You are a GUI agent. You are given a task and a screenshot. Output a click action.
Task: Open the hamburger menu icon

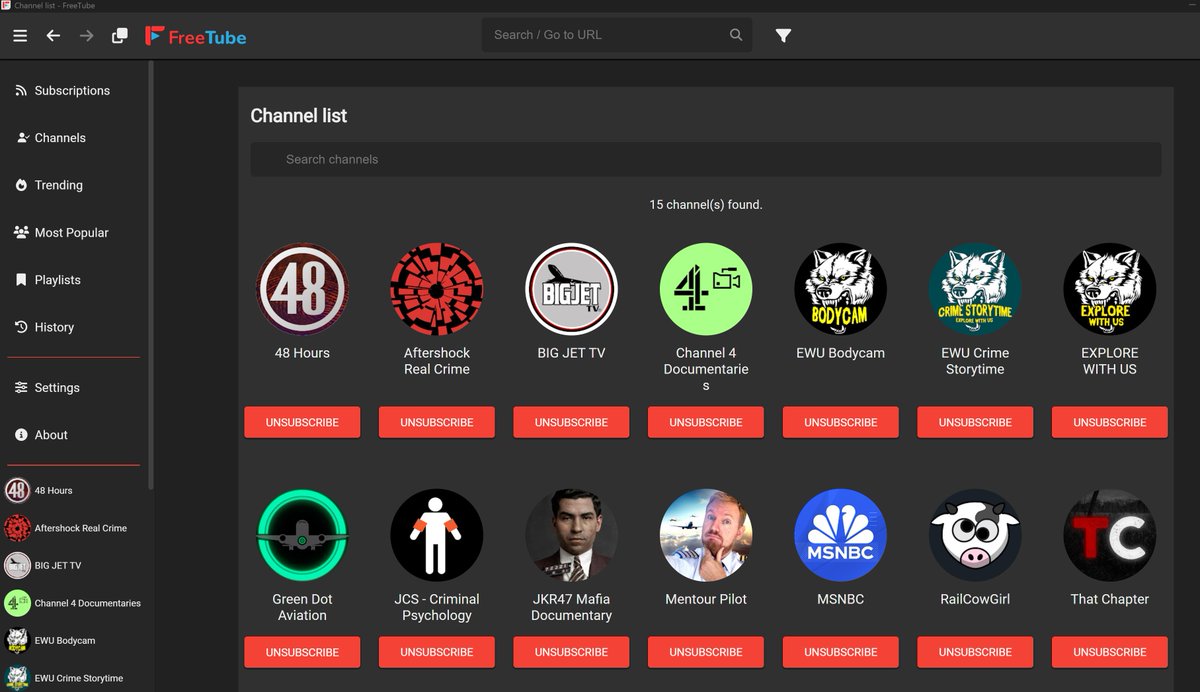[20, 35]
